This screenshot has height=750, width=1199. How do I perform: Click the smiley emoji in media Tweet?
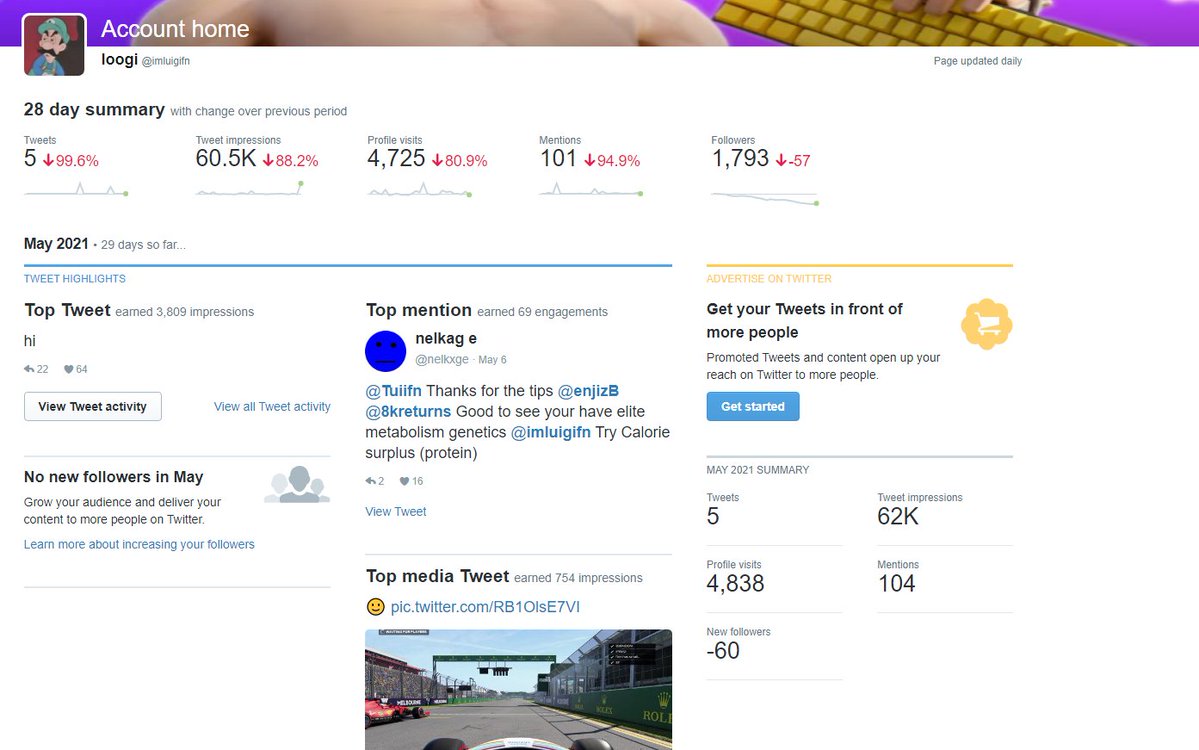[375, 607]
